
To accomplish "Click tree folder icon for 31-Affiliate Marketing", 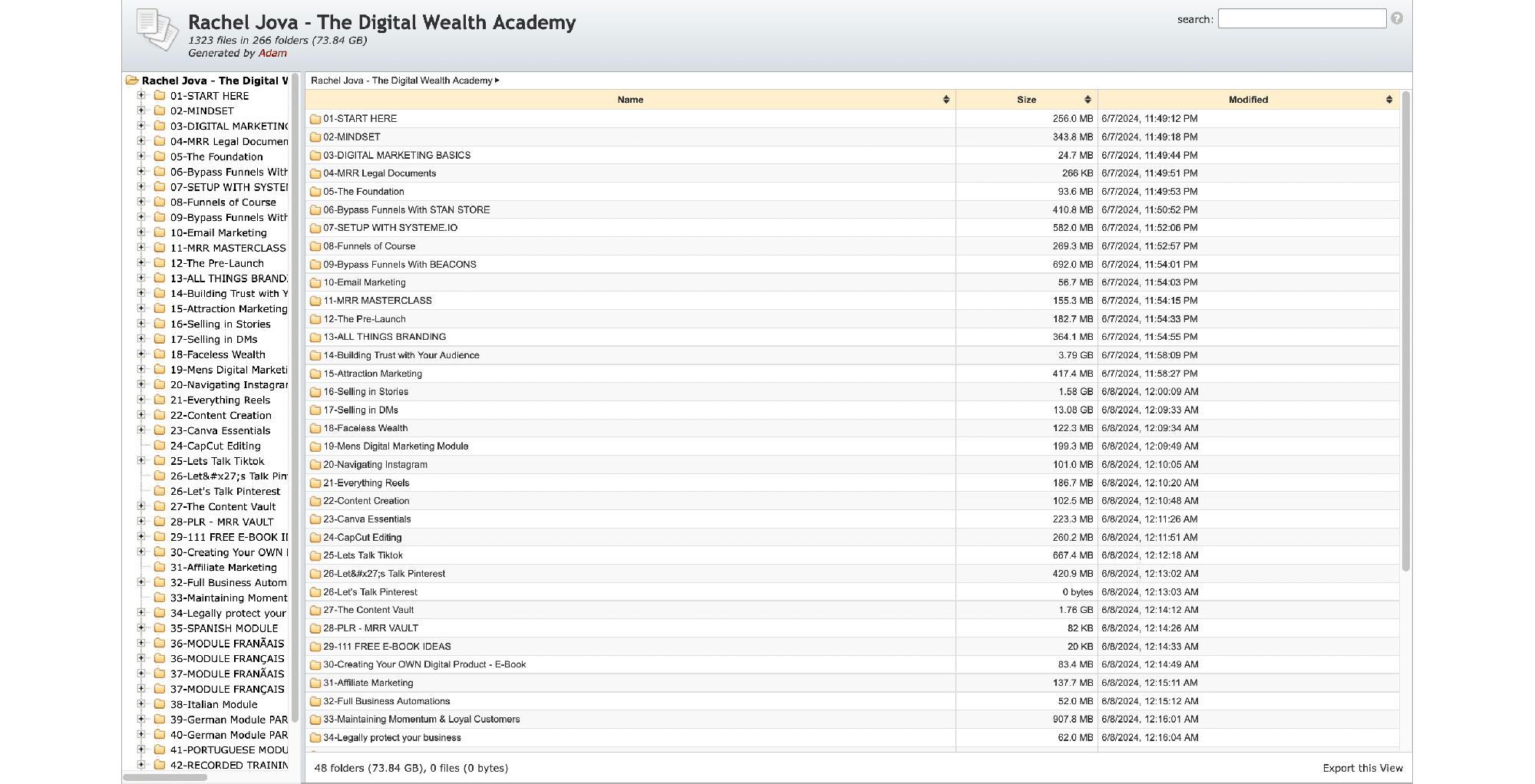I will tap(160, 567).
